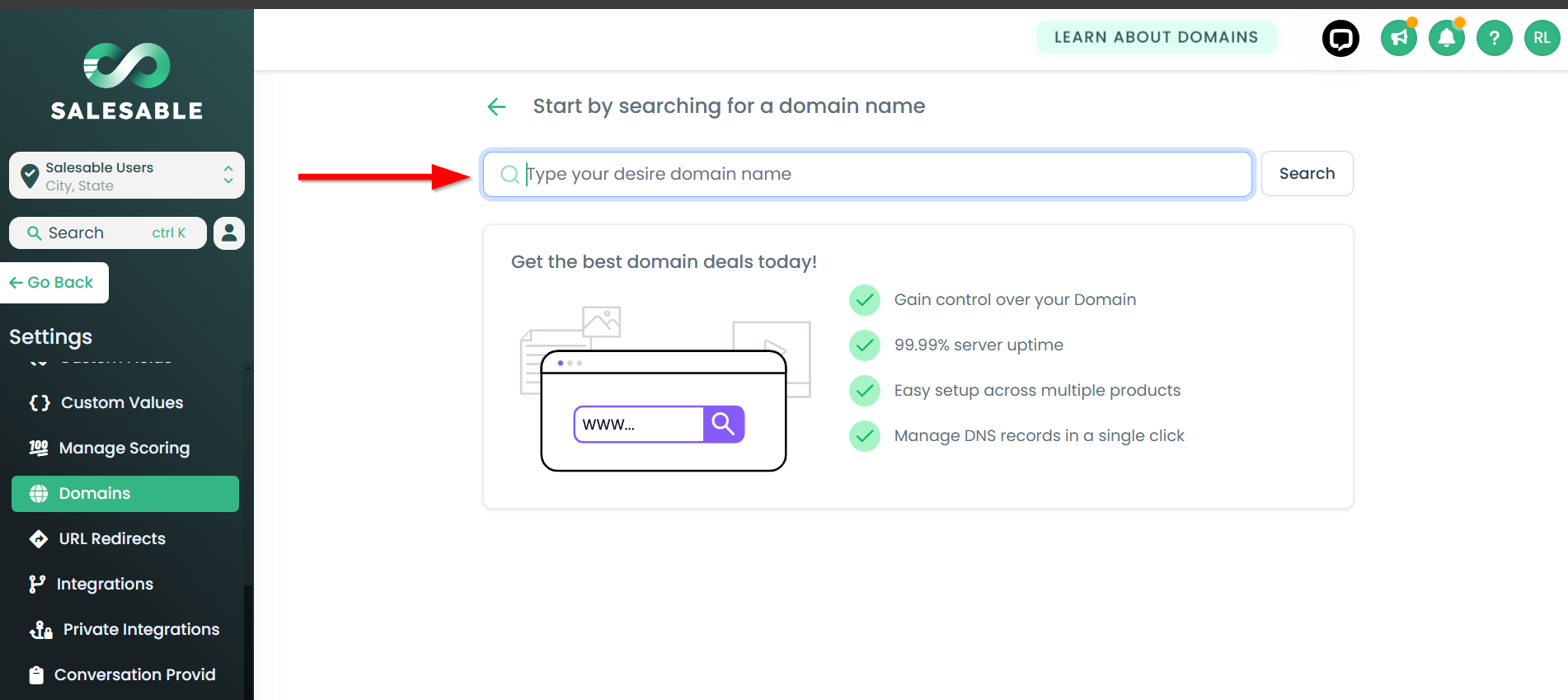Image resolution: width=1568 pixels, height=700 pixels.
Task: Click the sidebar search magnifier icon
Action: 35,233
